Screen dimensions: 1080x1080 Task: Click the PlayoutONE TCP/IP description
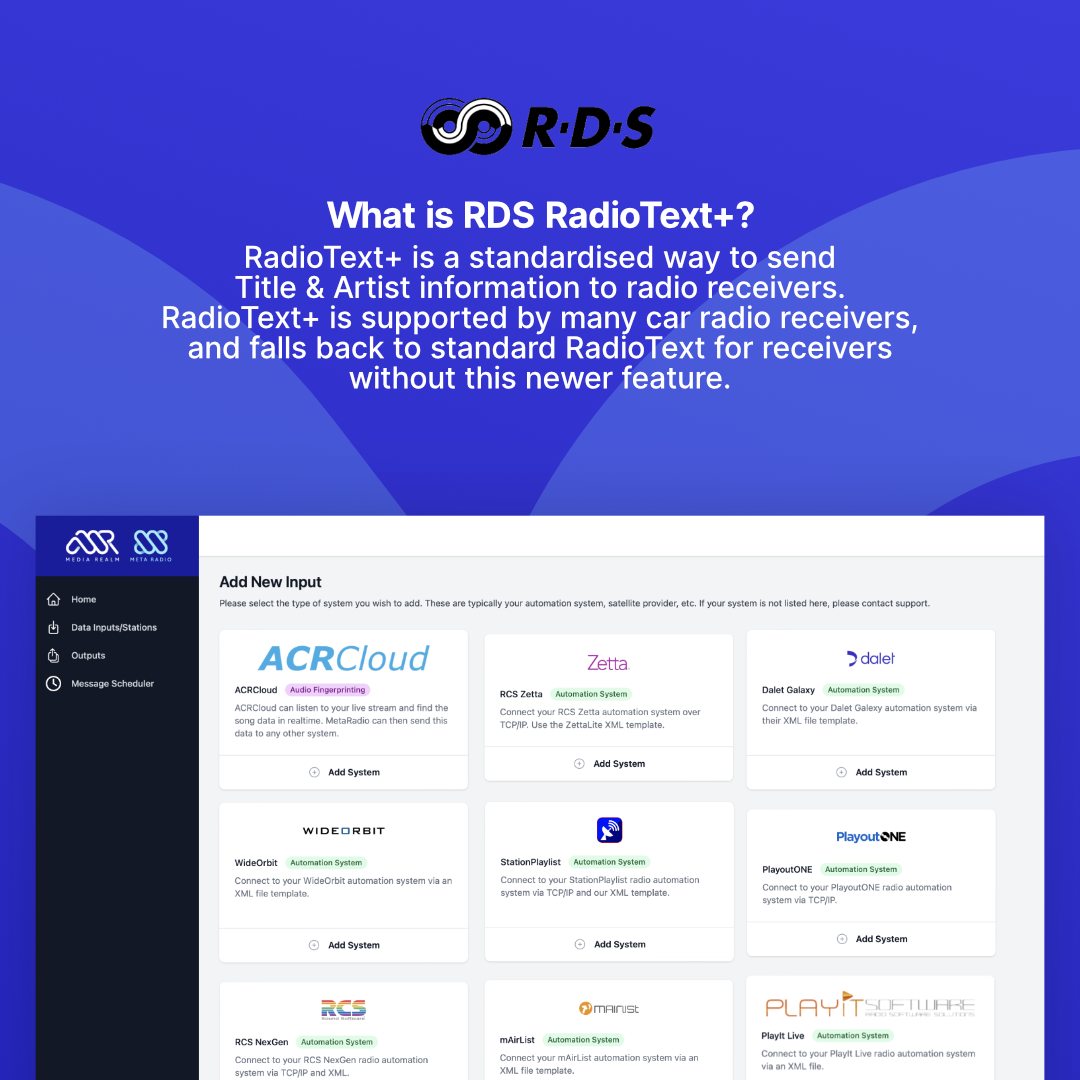point(857,894)
